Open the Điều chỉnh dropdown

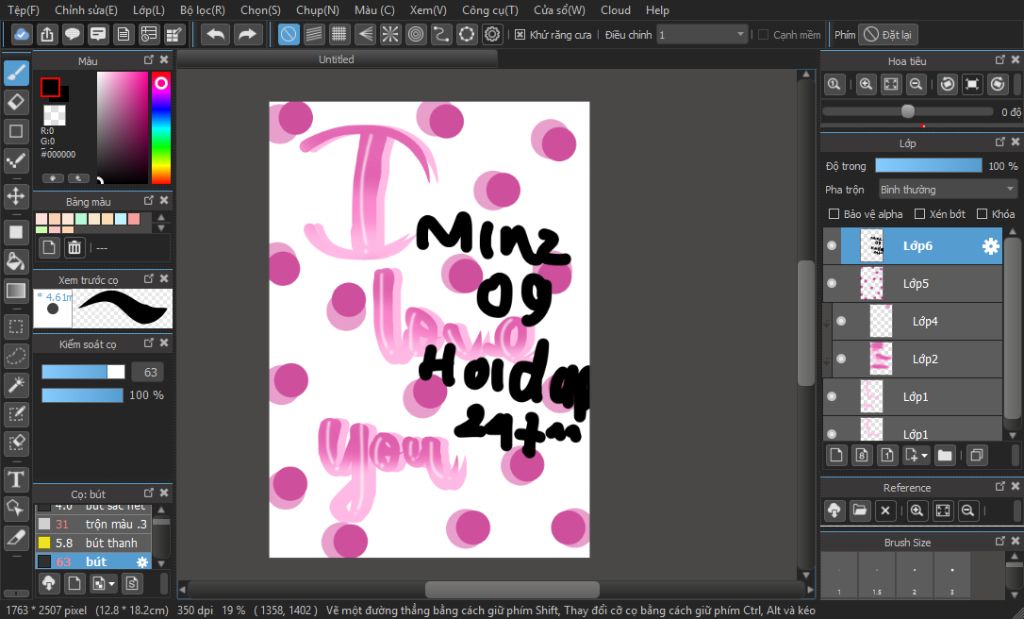pyautogui.click(x=701, y=35)
